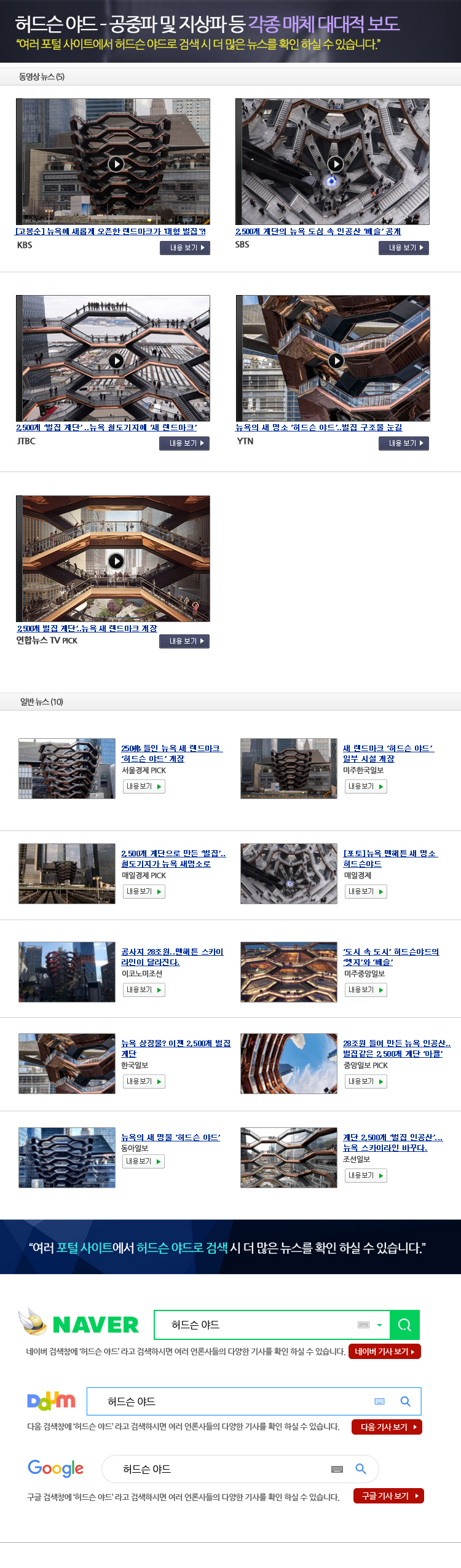Open 미주한국일보 article thumbnail

[289, 768]
